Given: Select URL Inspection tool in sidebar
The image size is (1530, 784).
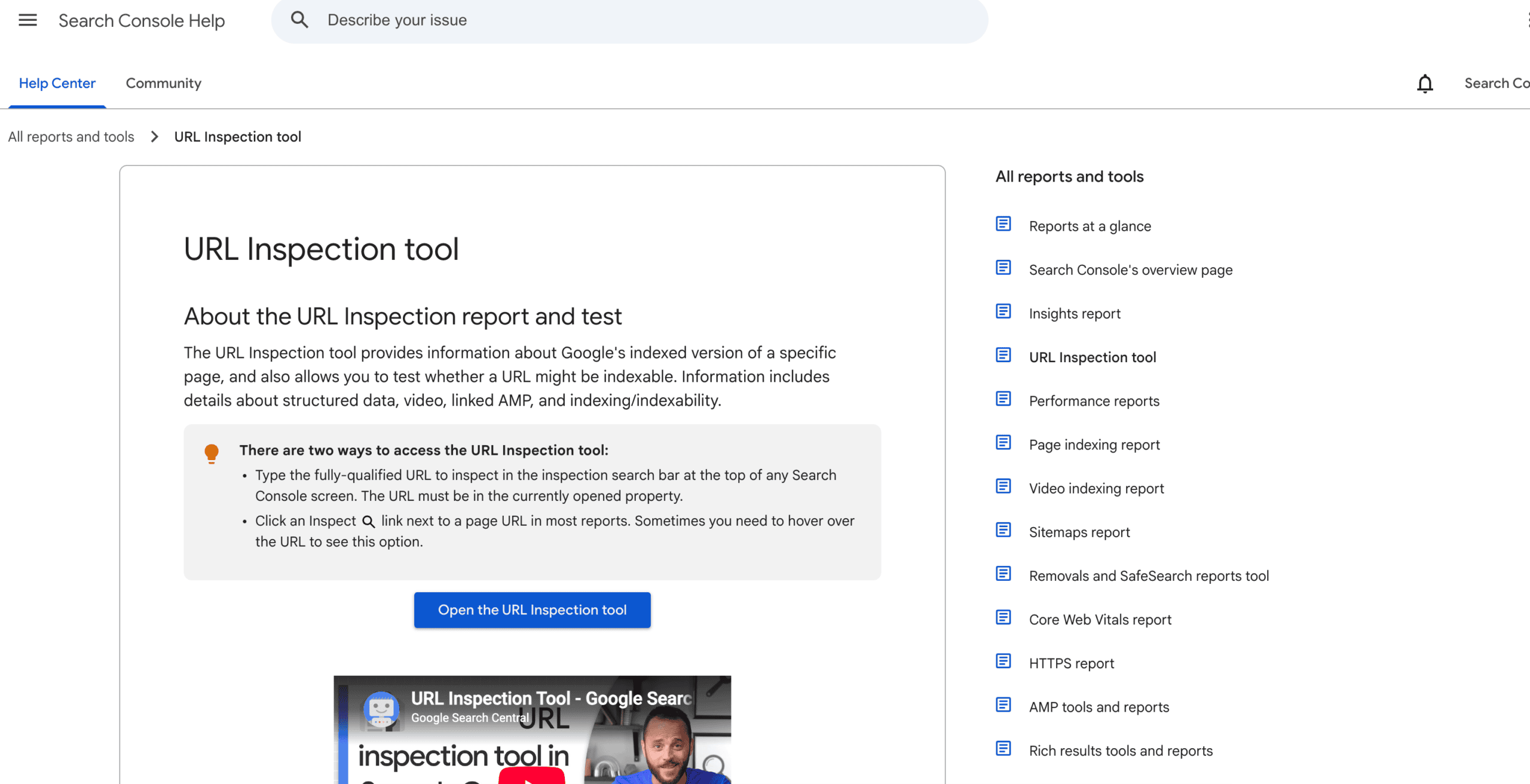Looking at the screenshot, I should coord(1092,357).
